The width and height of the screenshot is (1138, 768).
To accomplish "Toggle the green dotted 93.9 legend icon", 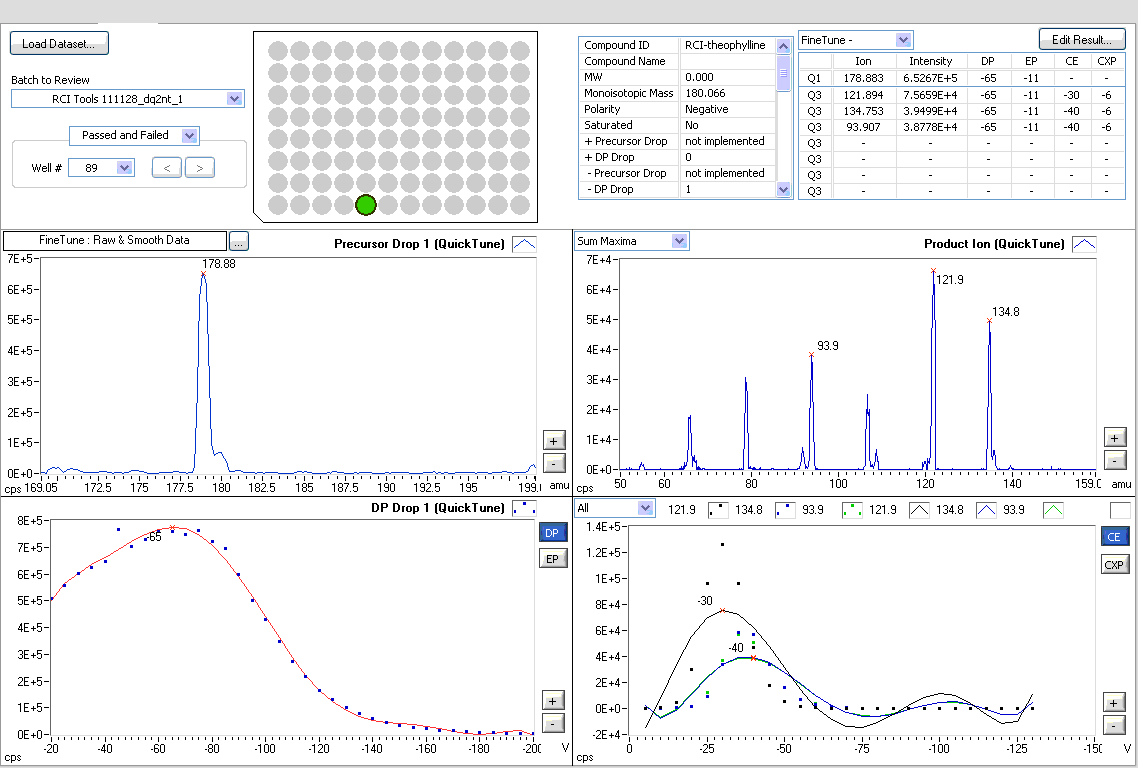I will tap(852, 510).
